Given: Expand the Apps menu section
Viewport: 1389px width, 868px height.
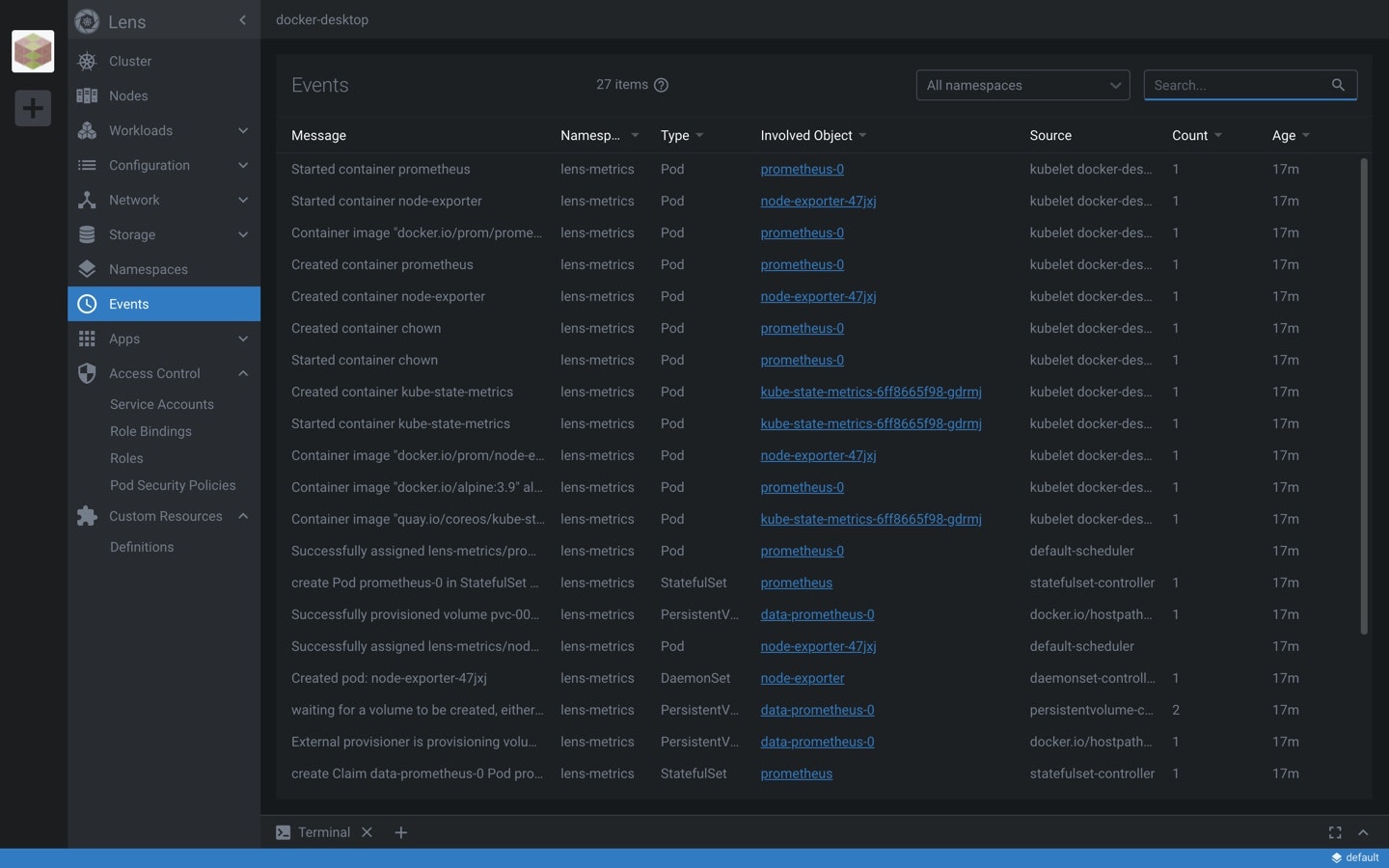Looking at the screenshot, I should click(x=243, y=339).
